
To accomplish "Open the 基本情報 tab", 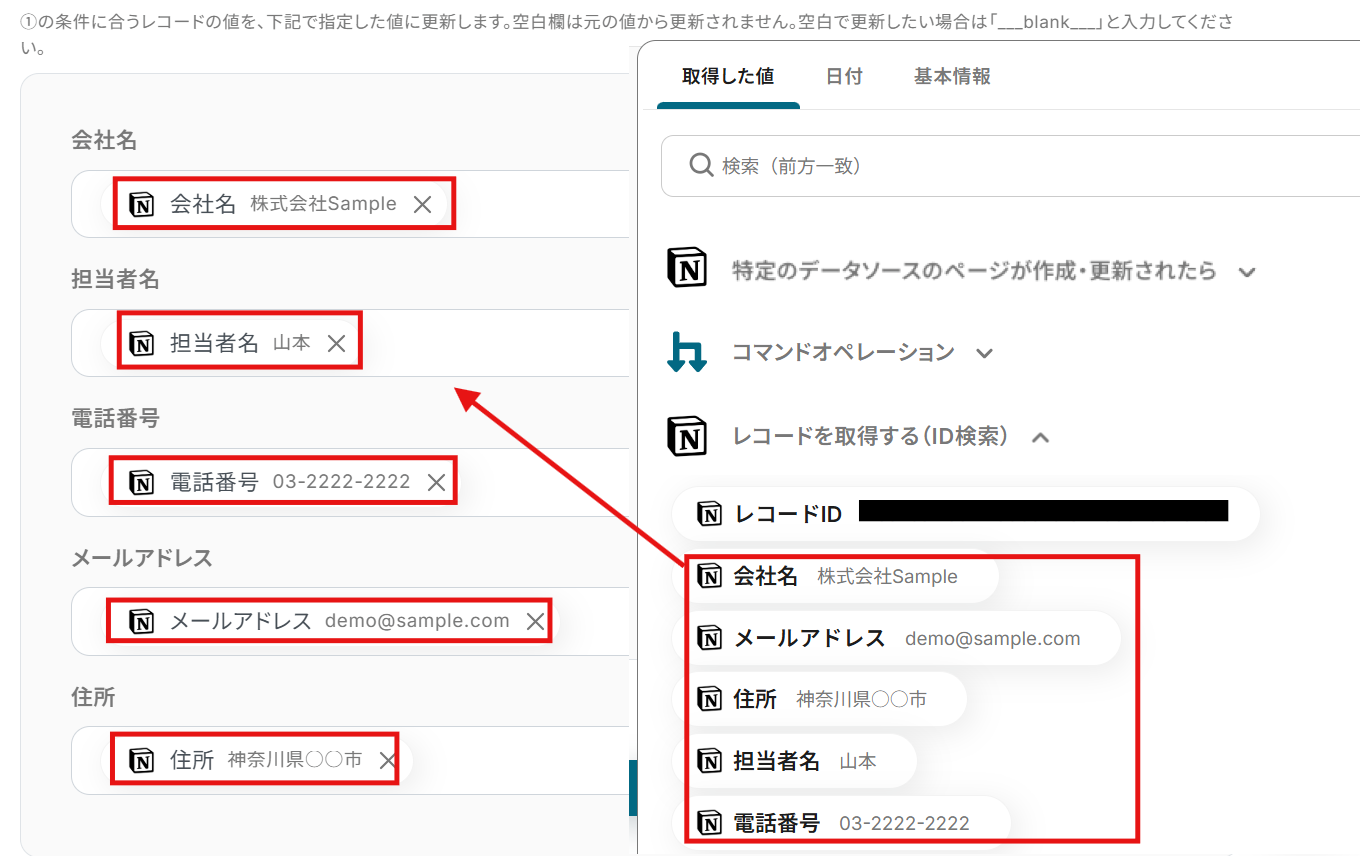I will pyautogui.click(x=952, y=76).
